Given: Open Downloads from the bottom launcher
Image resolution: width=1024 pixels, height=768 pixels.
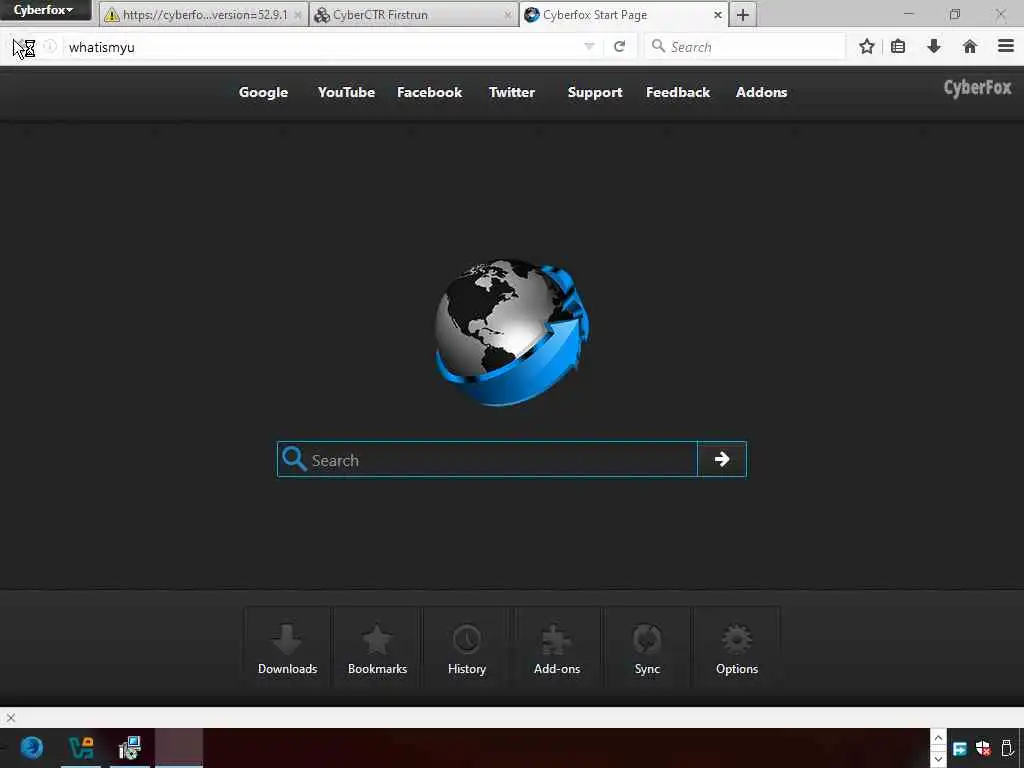Looking at the screenshot, I should tap(287, 648).
